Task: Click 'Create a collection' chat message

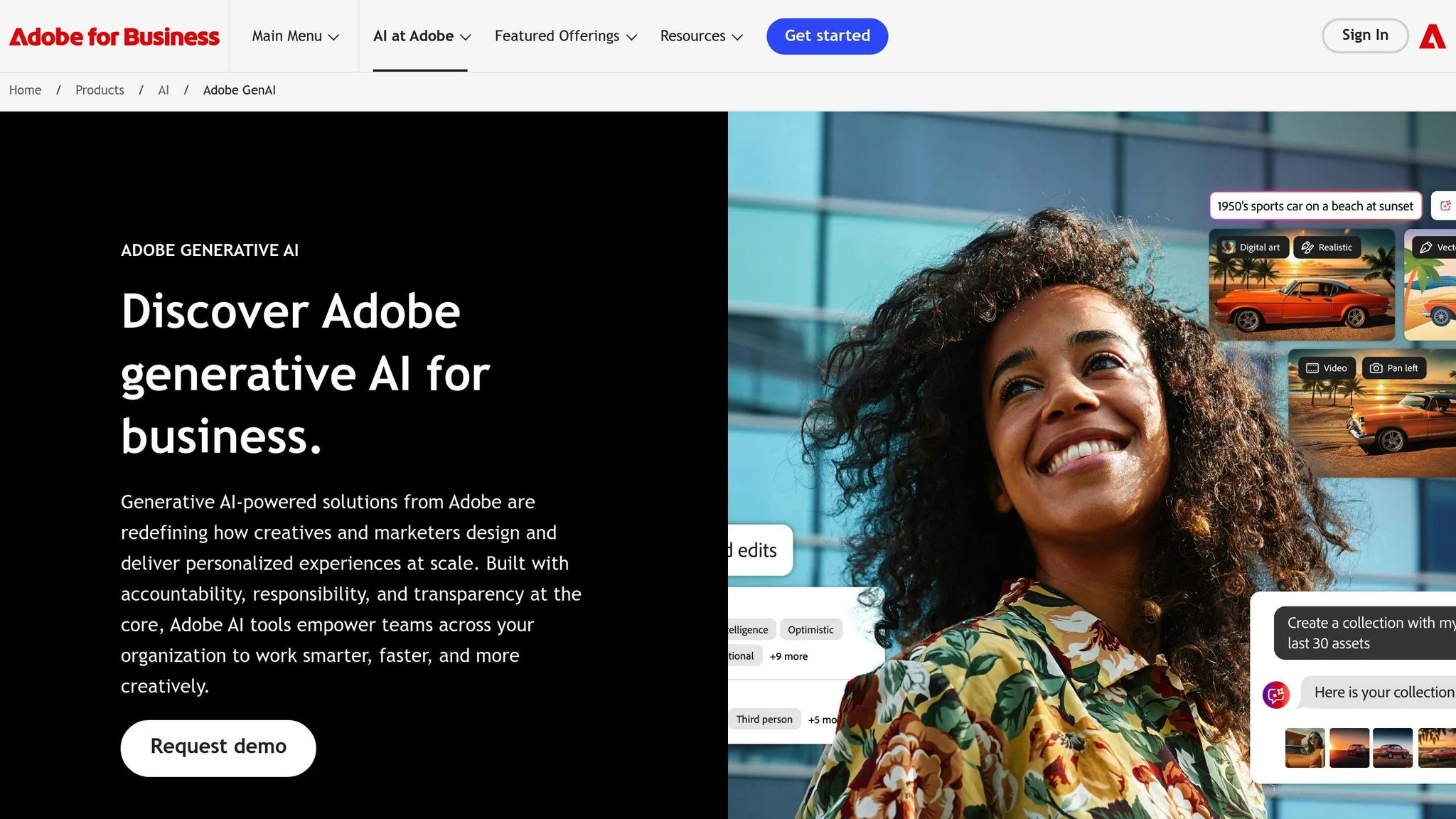Action: 1365,633
